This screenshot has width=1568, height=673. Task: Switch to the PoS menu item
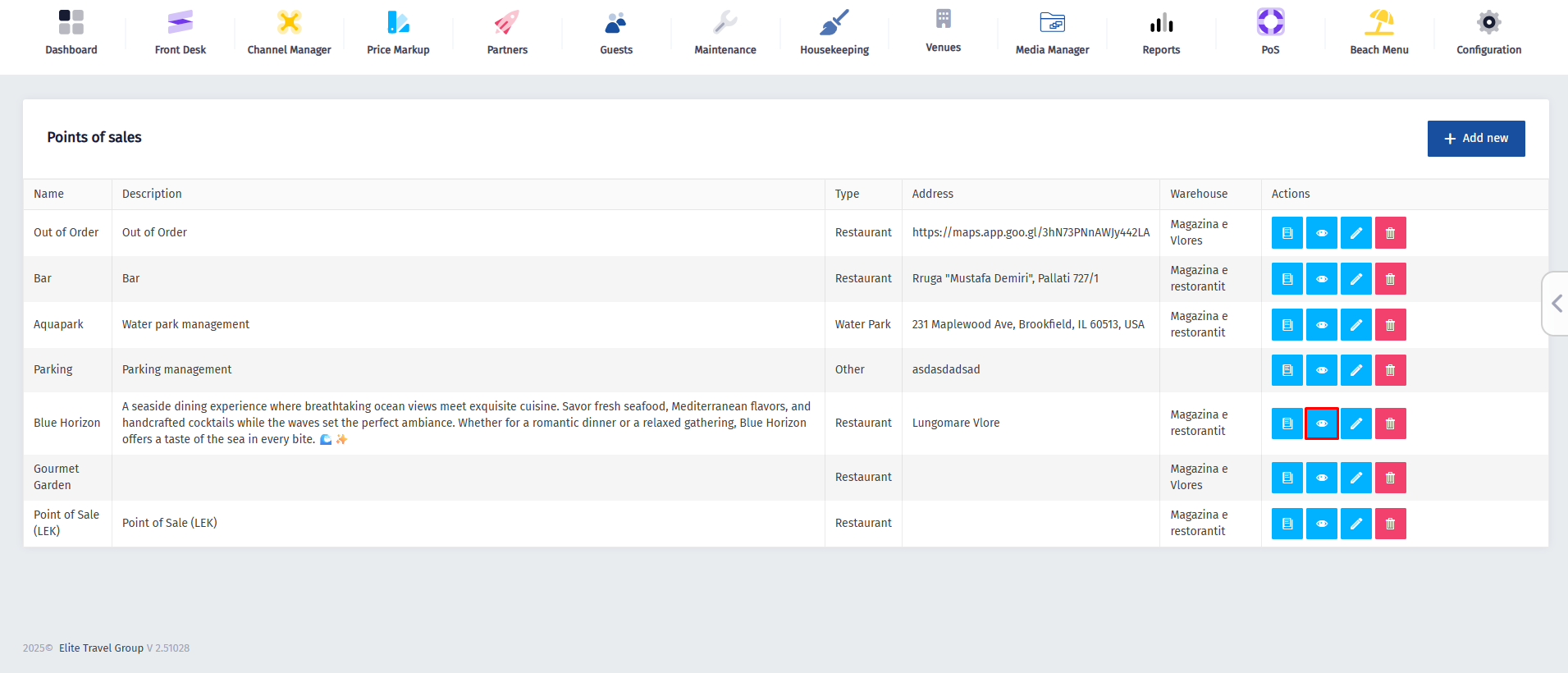1269,33
